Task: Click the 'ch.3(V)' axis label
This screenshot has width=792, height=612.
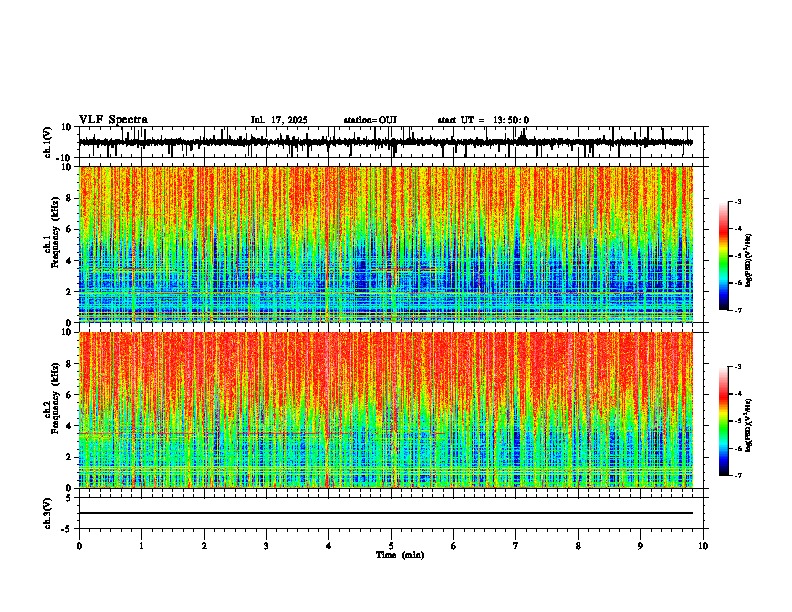Action: (x=48, y=513)
